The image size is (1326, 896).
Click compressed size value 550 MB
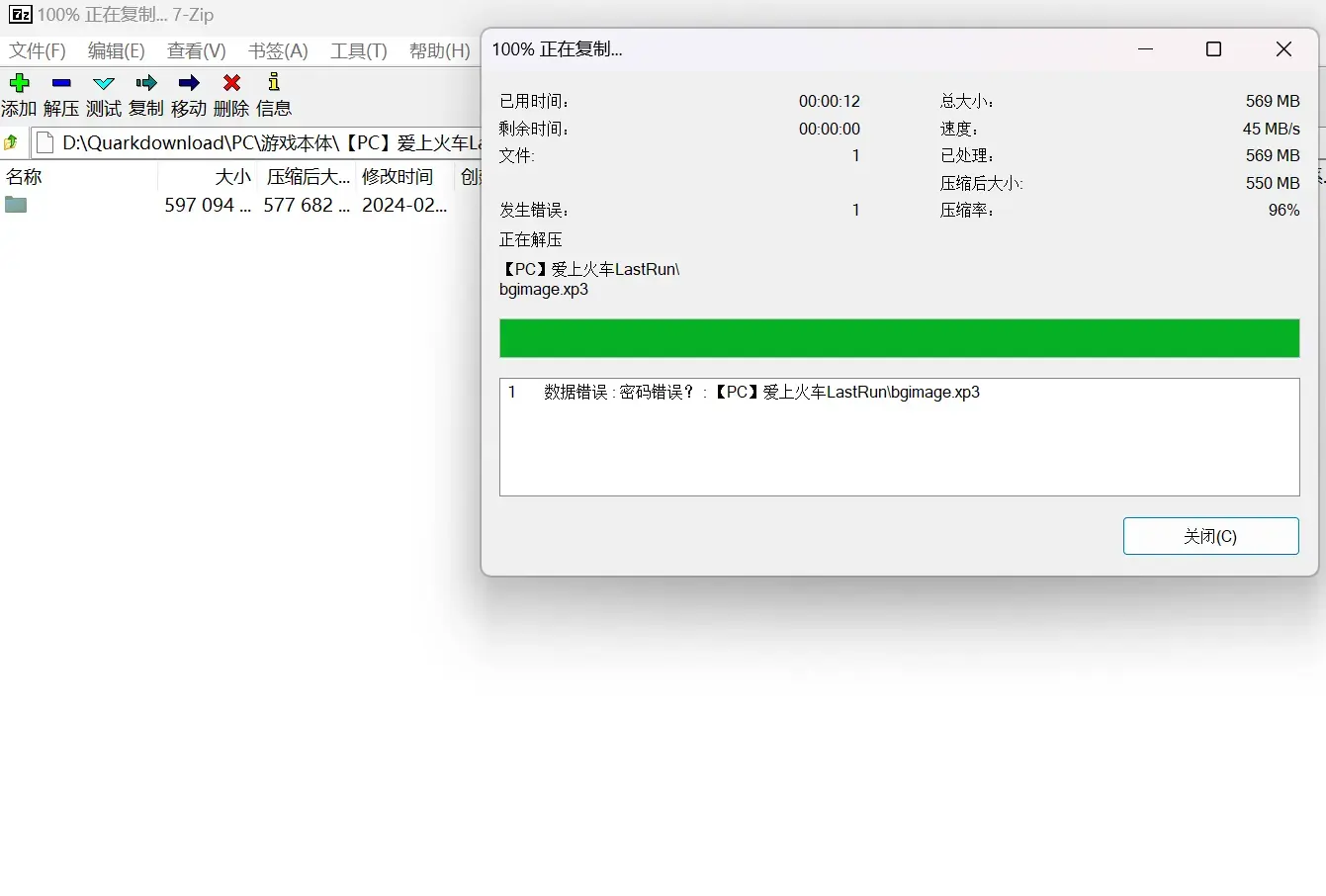(x=1273, y=183)
